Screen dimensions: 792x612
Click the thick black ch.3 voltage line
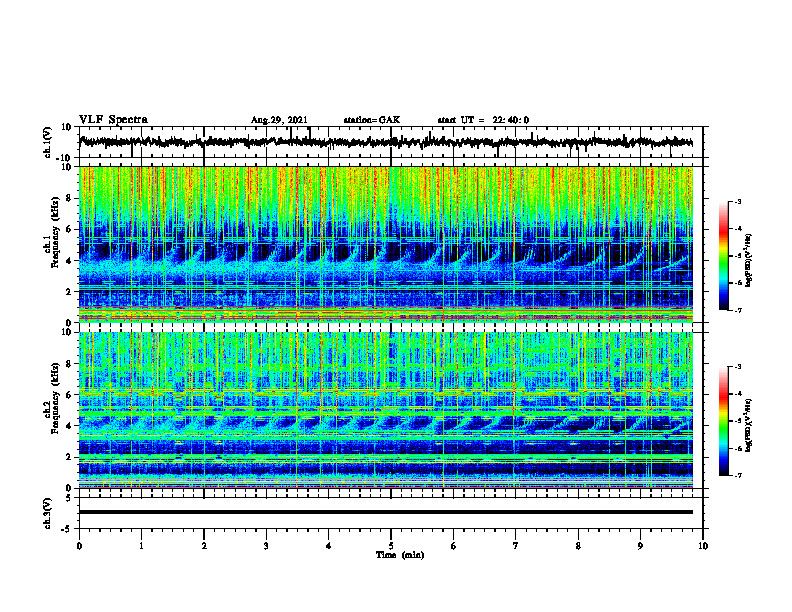tap(385, 512)
